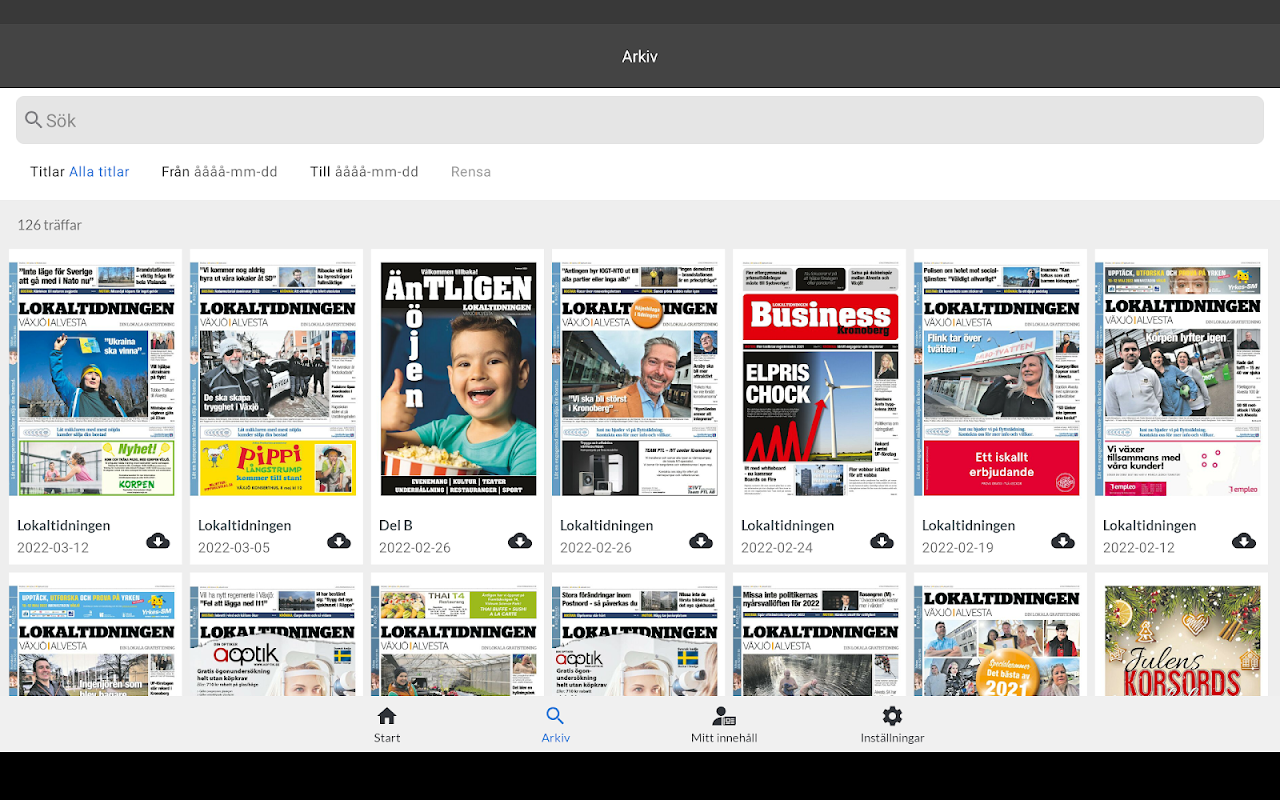Clear filters with Rensa
This screenshot has height=800, width=1280.
point(471,172)
